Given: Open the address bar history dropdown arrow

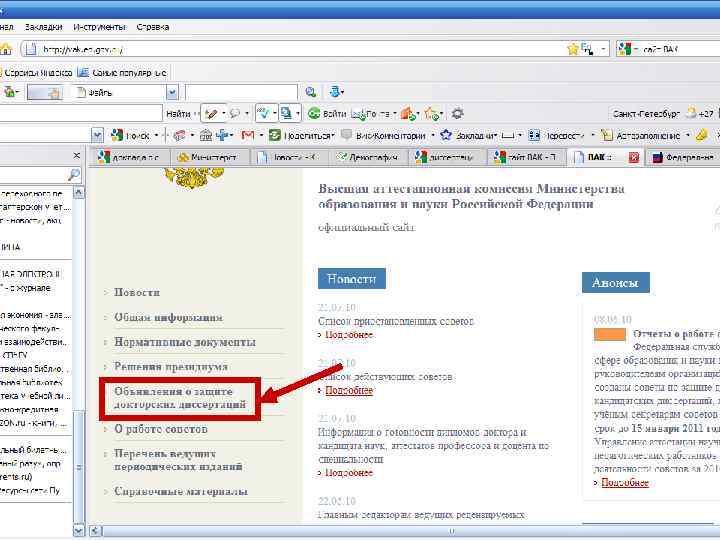Looking at the screenshot, I should click(x=603, y=49).
